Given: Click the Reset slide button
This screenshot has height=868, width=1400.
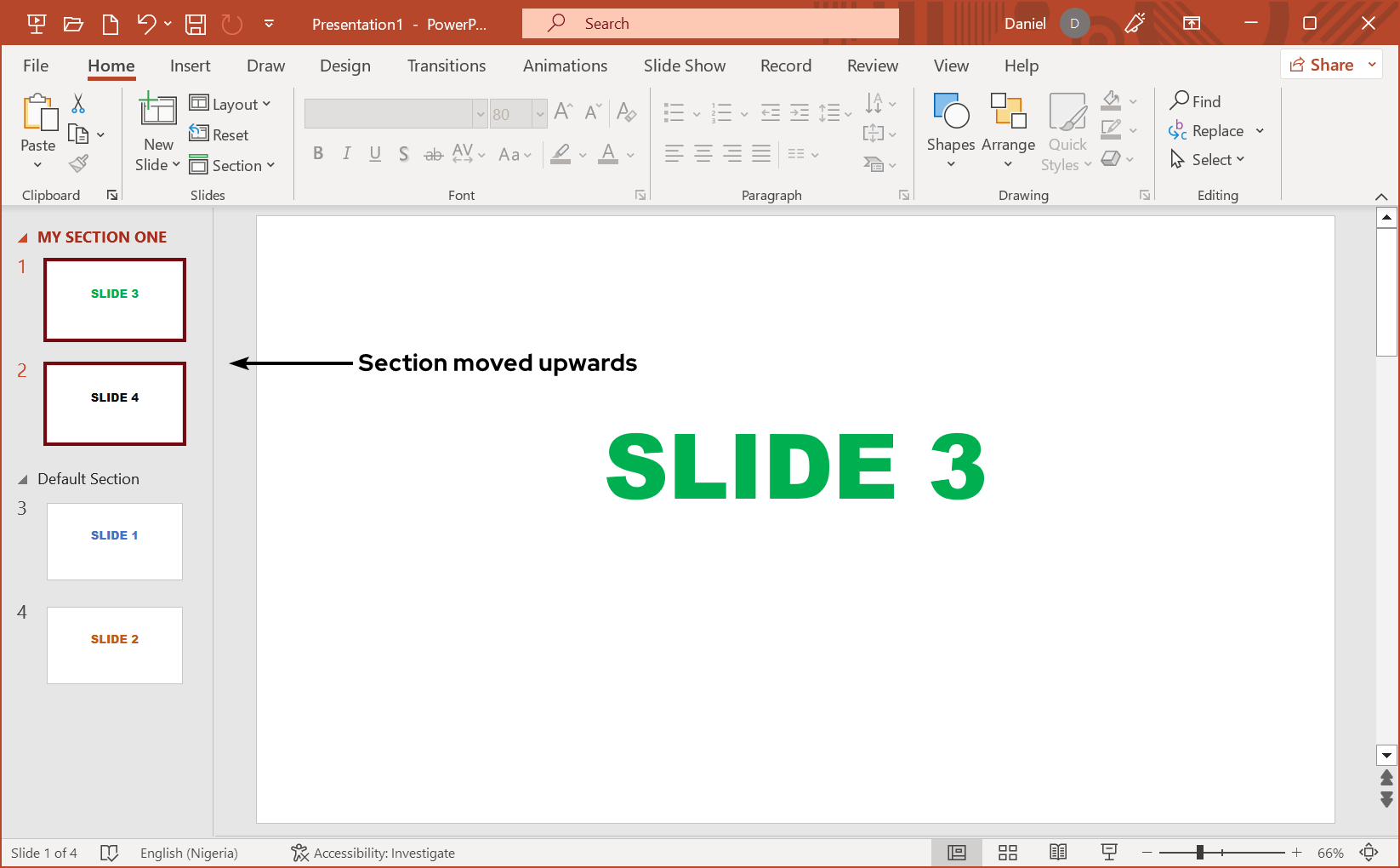Looking at the screenshot, I should [219, 135].
